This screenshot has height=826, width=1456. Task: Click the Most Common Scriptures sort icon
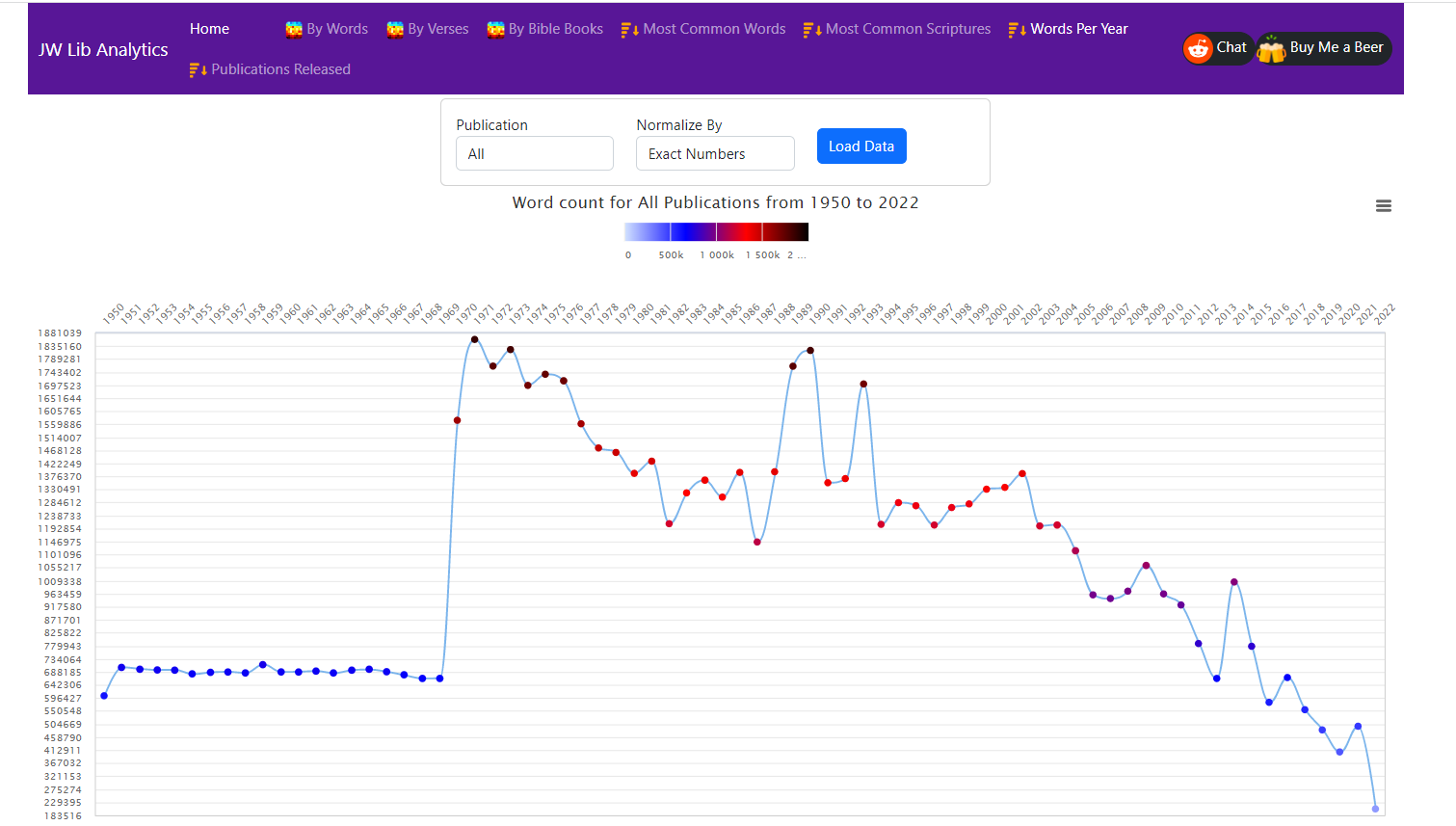[x=812, y=30]
